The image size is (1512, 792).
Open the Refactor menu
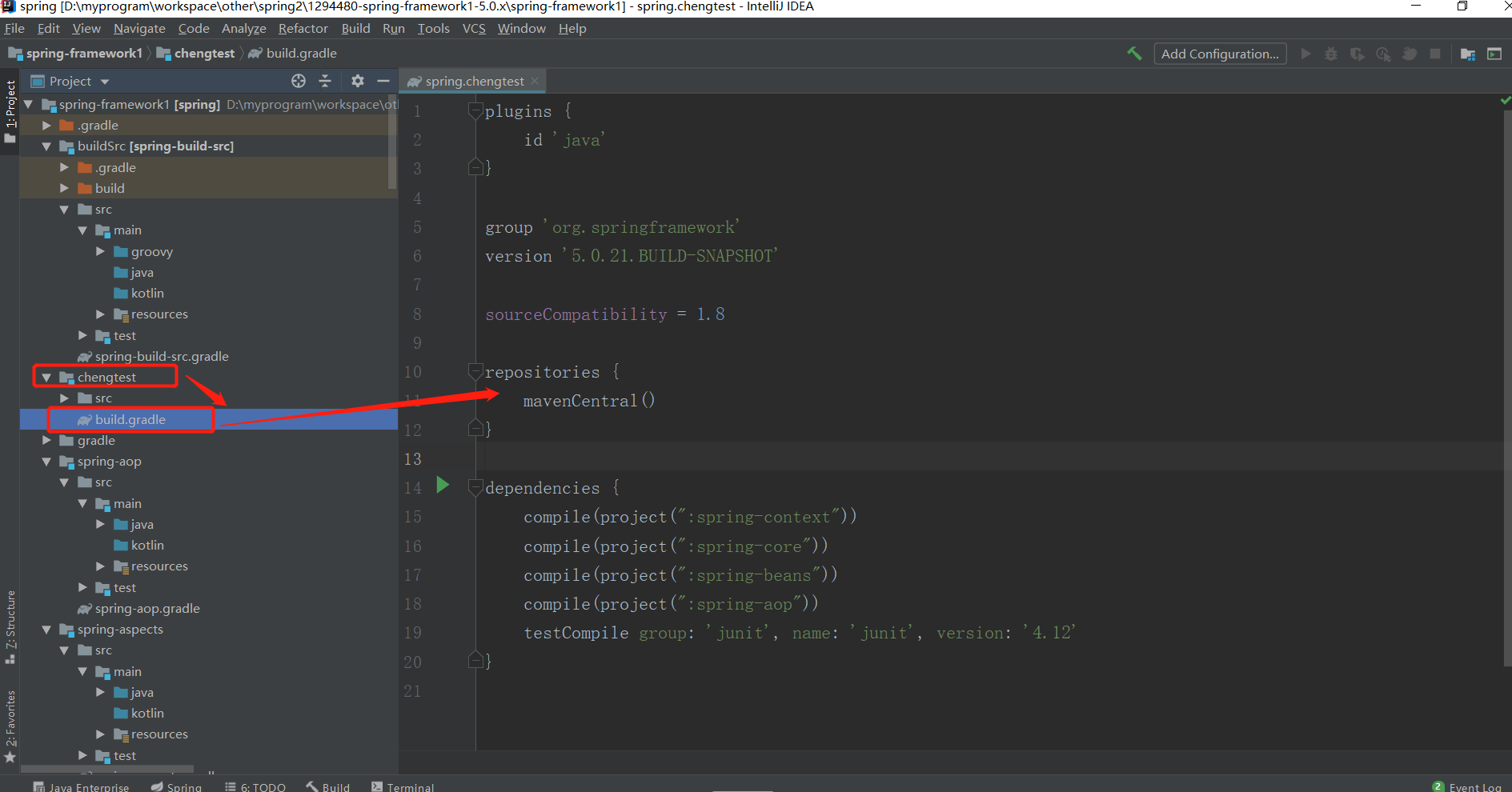(x=303, y=28)
